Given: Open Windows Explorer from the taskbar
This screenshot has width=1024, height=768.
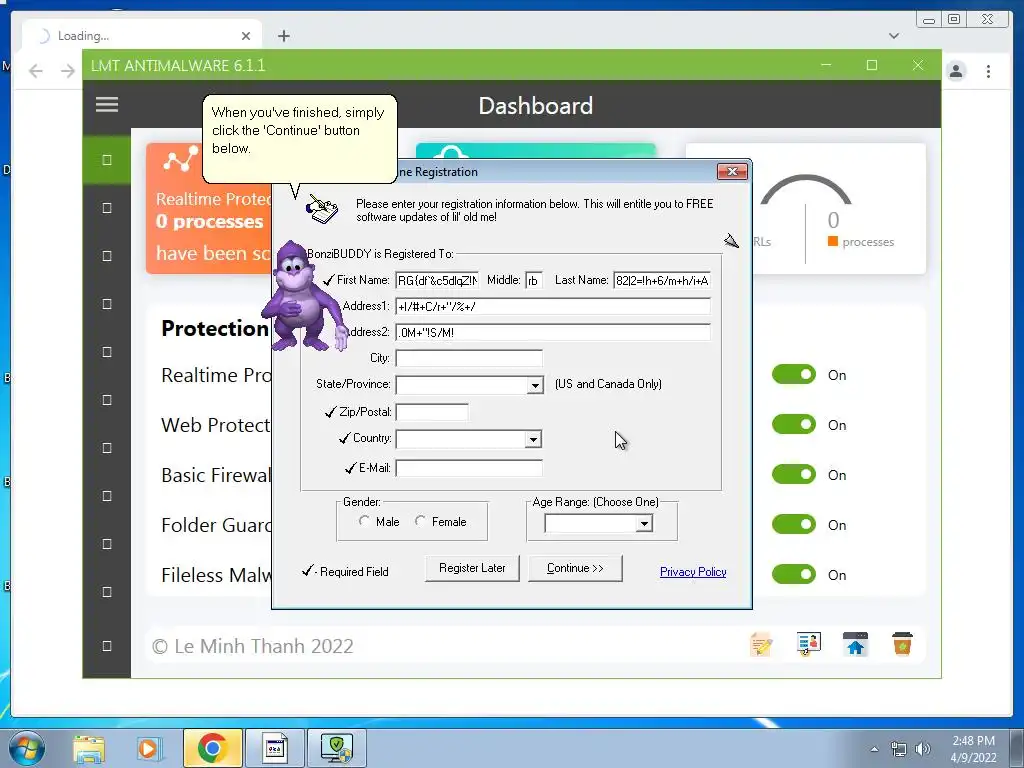Looking at the screenshot, I should pos(89,749).
